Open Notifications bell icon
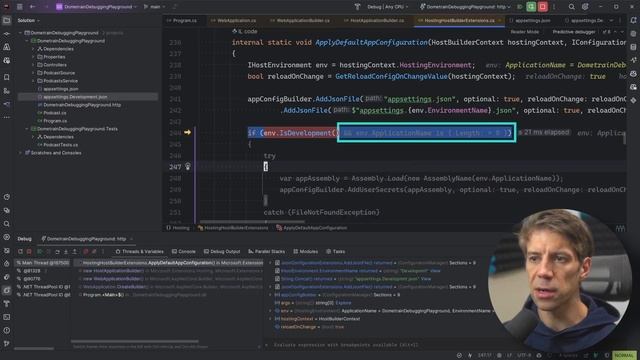This screenshot has width=640, height=360. tap(633, 20)
